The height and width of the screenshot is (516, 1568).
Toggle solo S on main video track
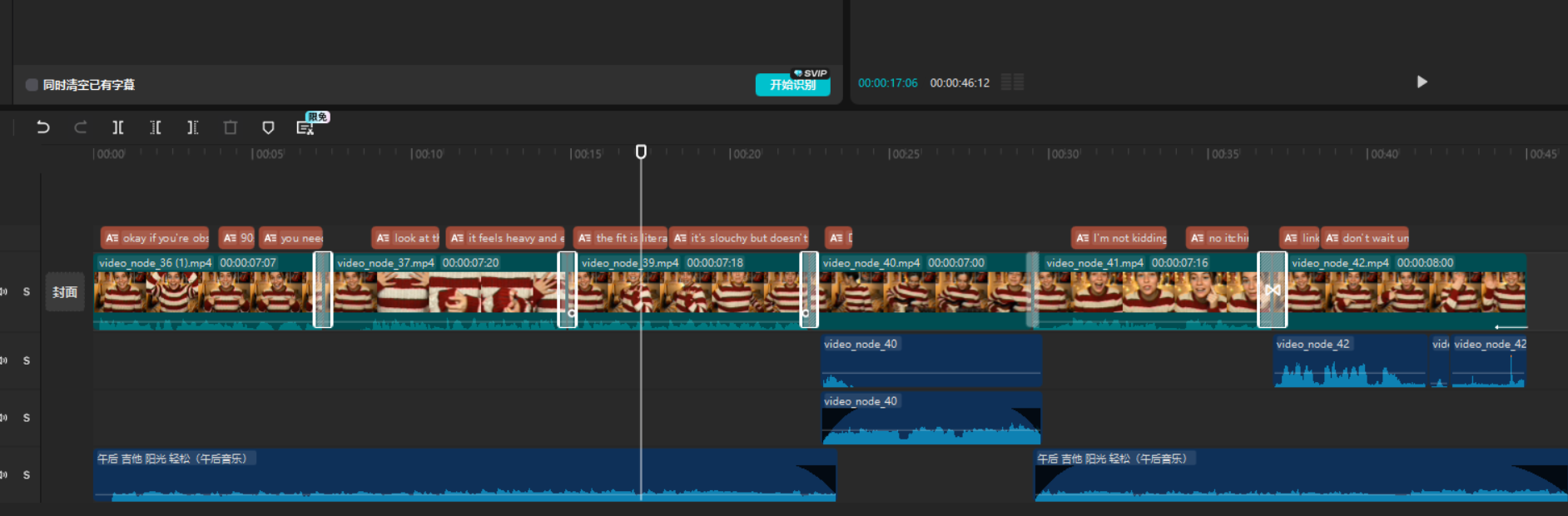(x=27, y=292)
